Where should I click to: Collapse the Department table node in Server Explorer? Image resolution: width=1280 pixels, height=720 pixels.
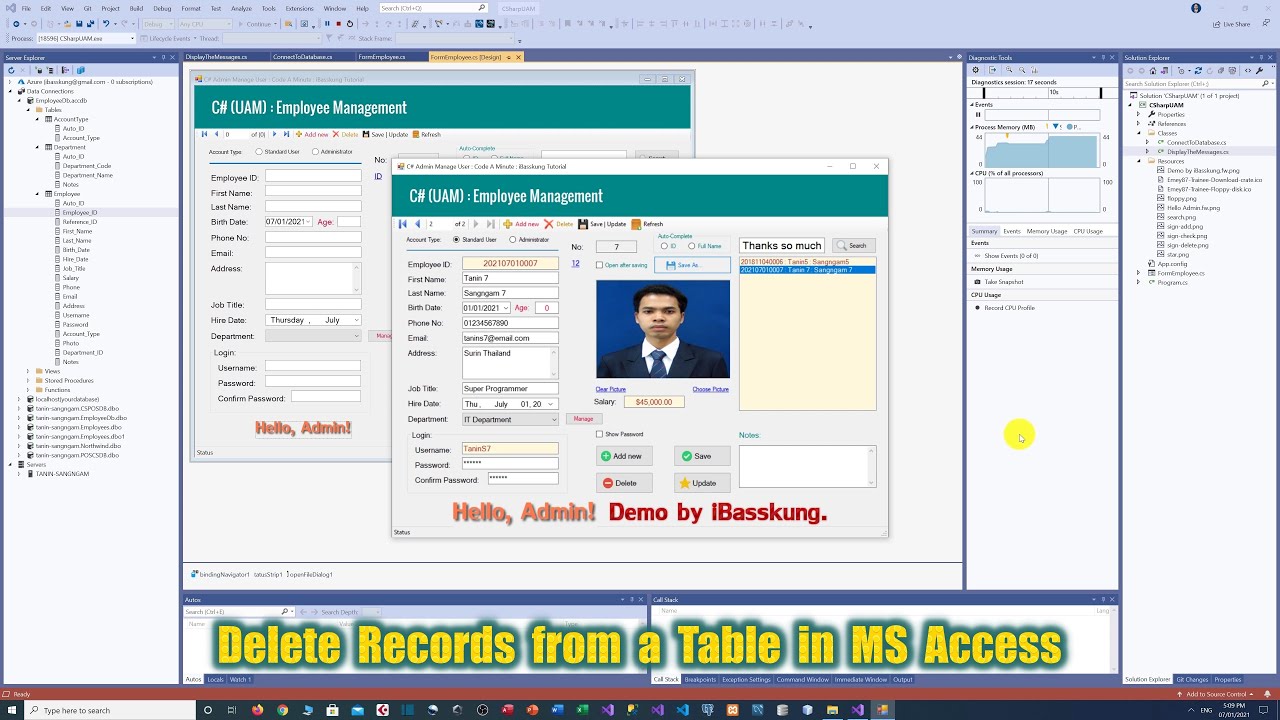37,147
